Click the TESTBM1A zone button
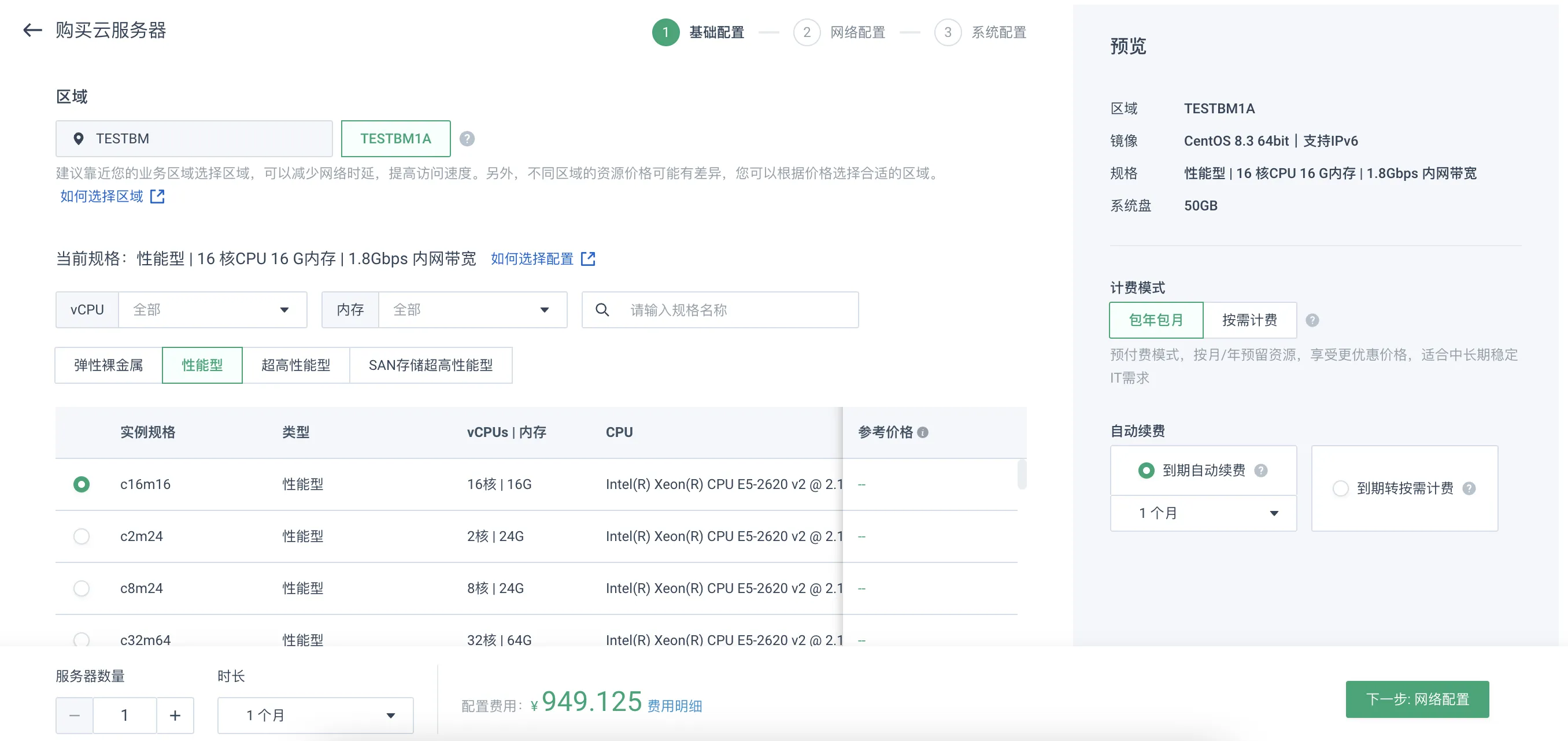1568x741 pixels. coord(395,139)
